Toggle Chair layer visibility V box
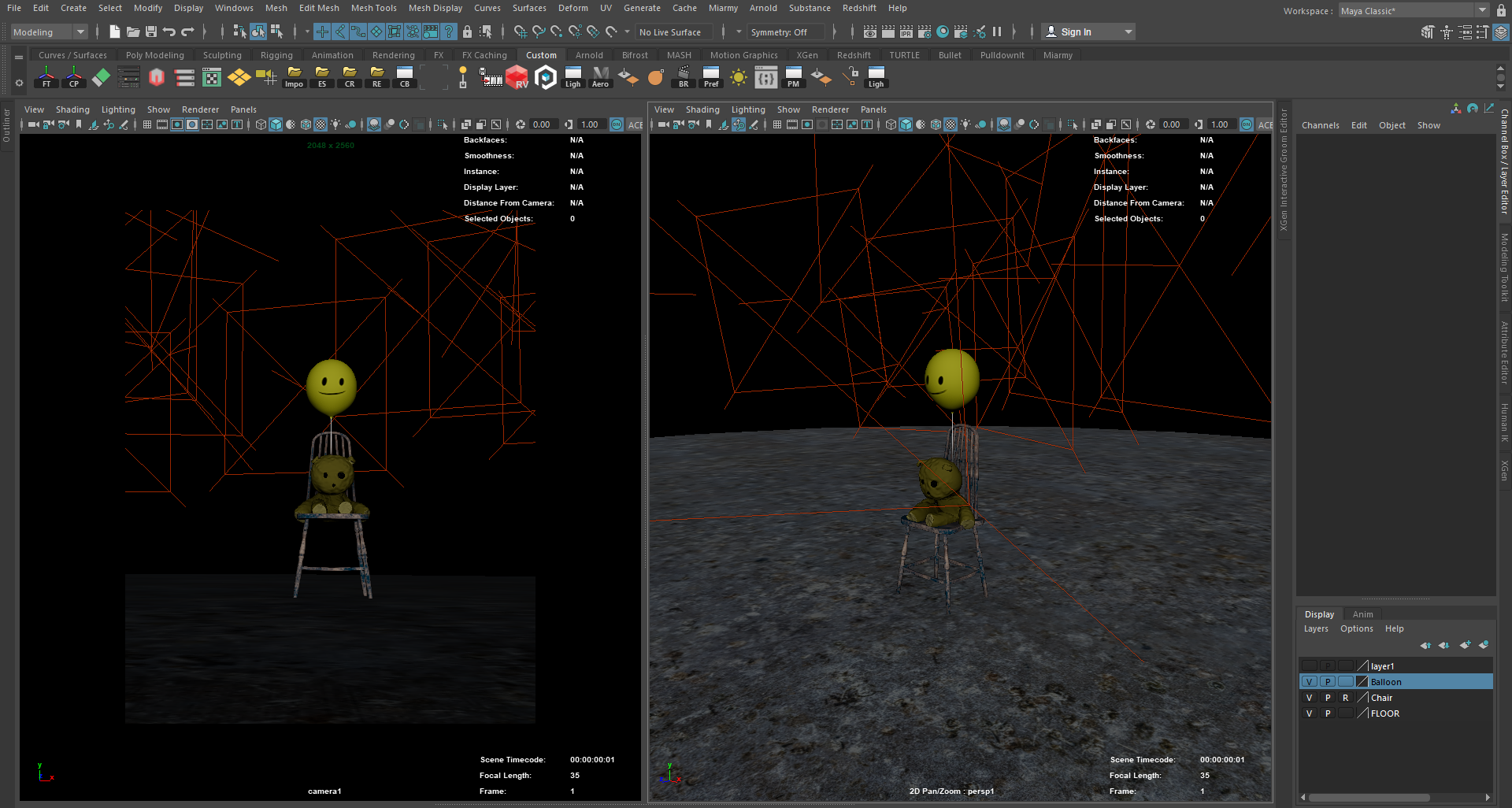Viewport: 1512px width, 808px height. coord(1309,698)
